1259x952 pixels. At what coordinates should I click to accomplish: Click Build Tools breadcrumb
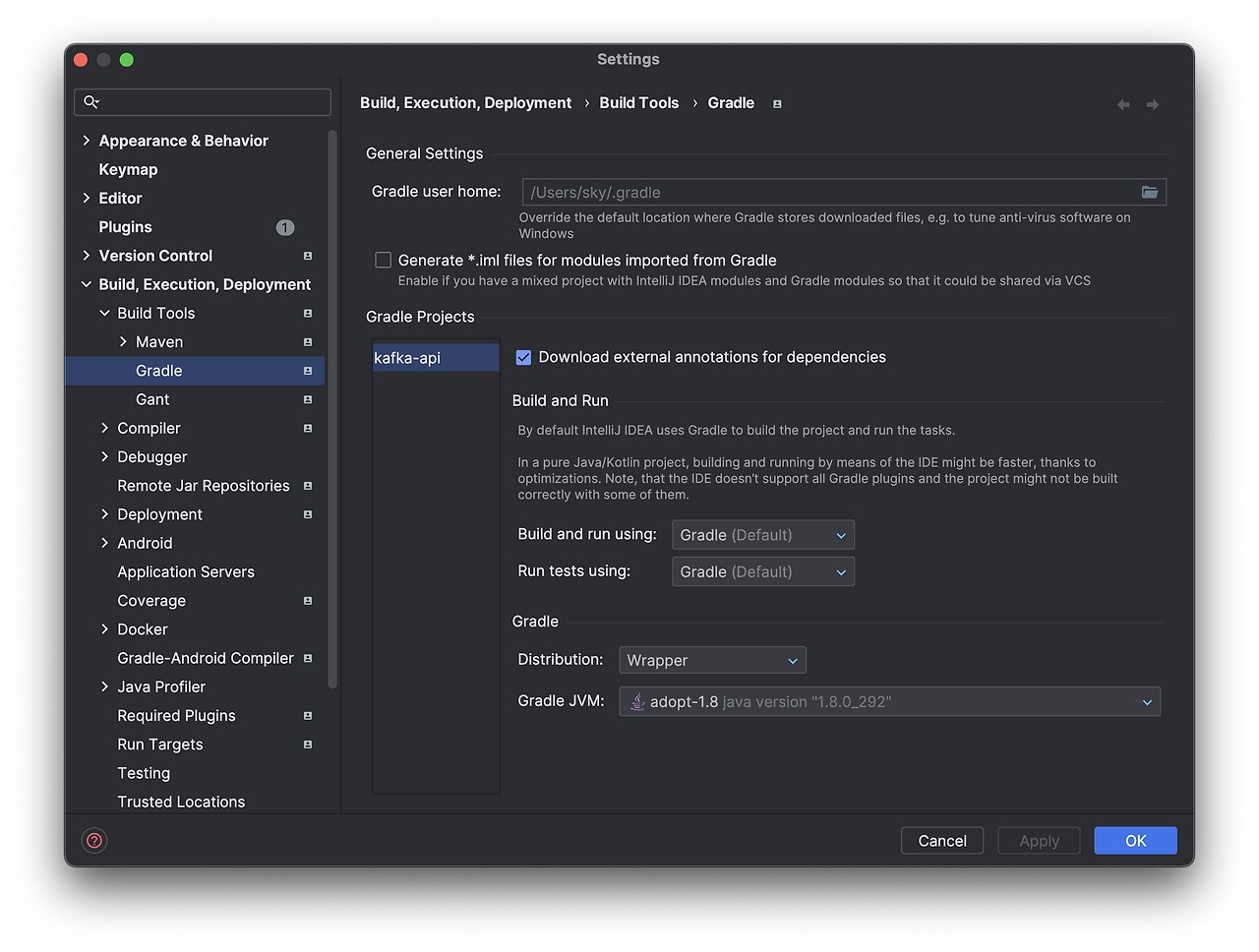[x=639, y=103]
